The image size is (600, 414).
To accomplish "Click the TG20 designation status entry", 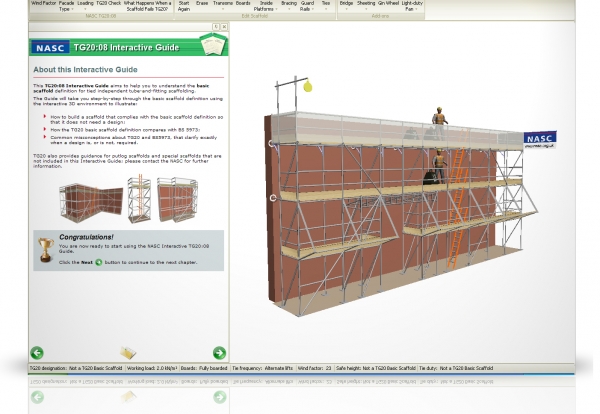I will (76, 368).
